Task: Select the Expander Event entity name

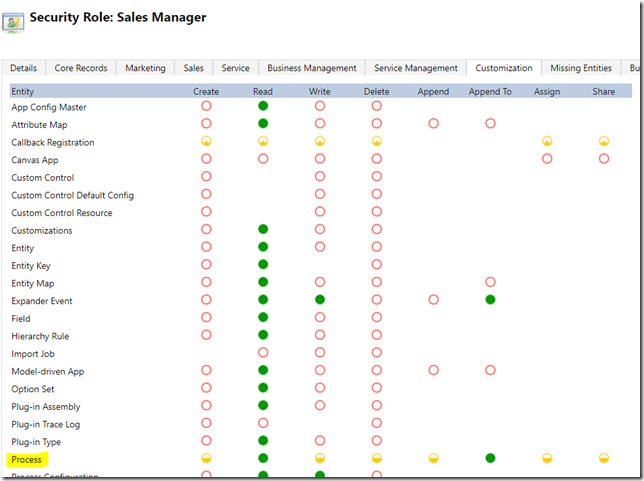Action: (x=42, y=301)
